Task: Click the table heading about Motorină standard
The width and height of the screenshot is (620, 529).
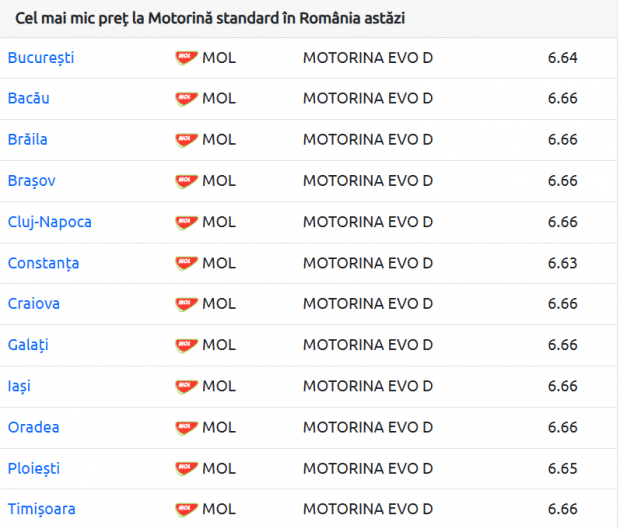Action: click(210, 19)
